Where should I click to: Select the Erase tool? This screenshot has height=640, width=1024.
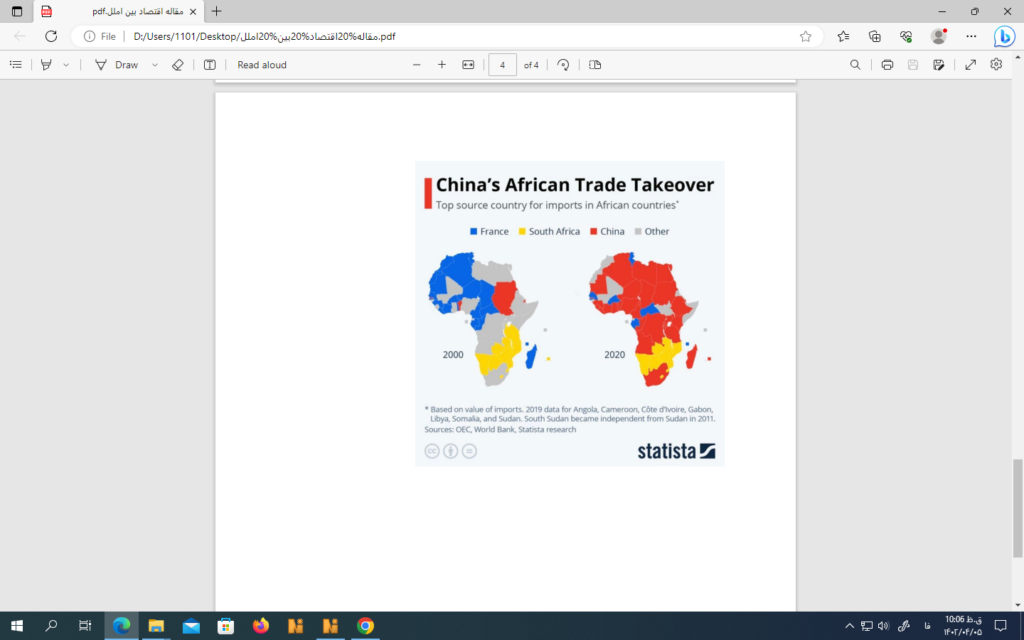point(178,65)
